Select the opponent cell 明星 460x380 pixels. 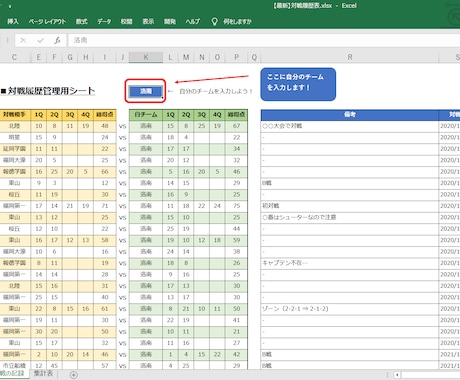(x=14, y=137)
